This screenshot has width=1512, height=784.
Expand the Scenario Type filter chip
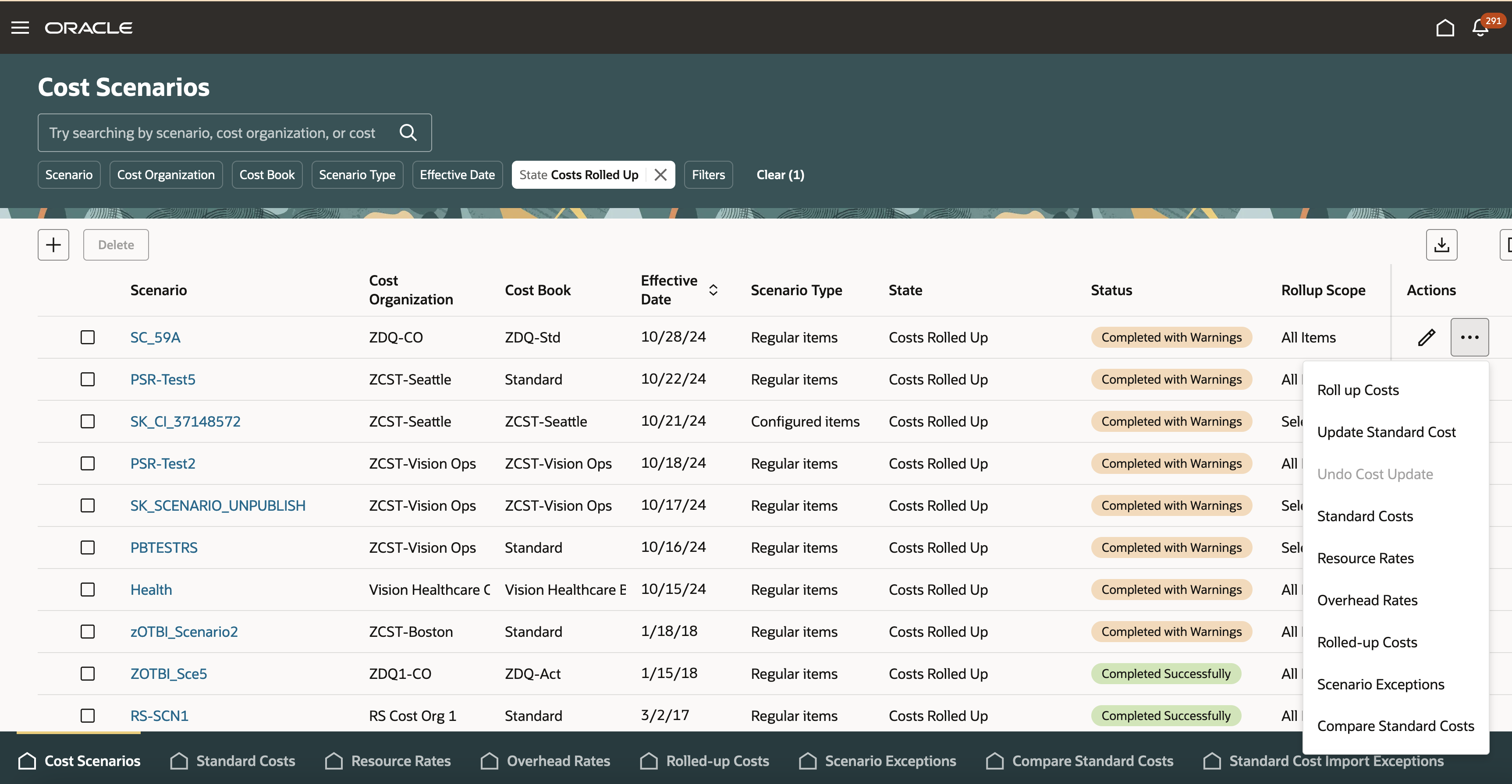click(357, 175)
